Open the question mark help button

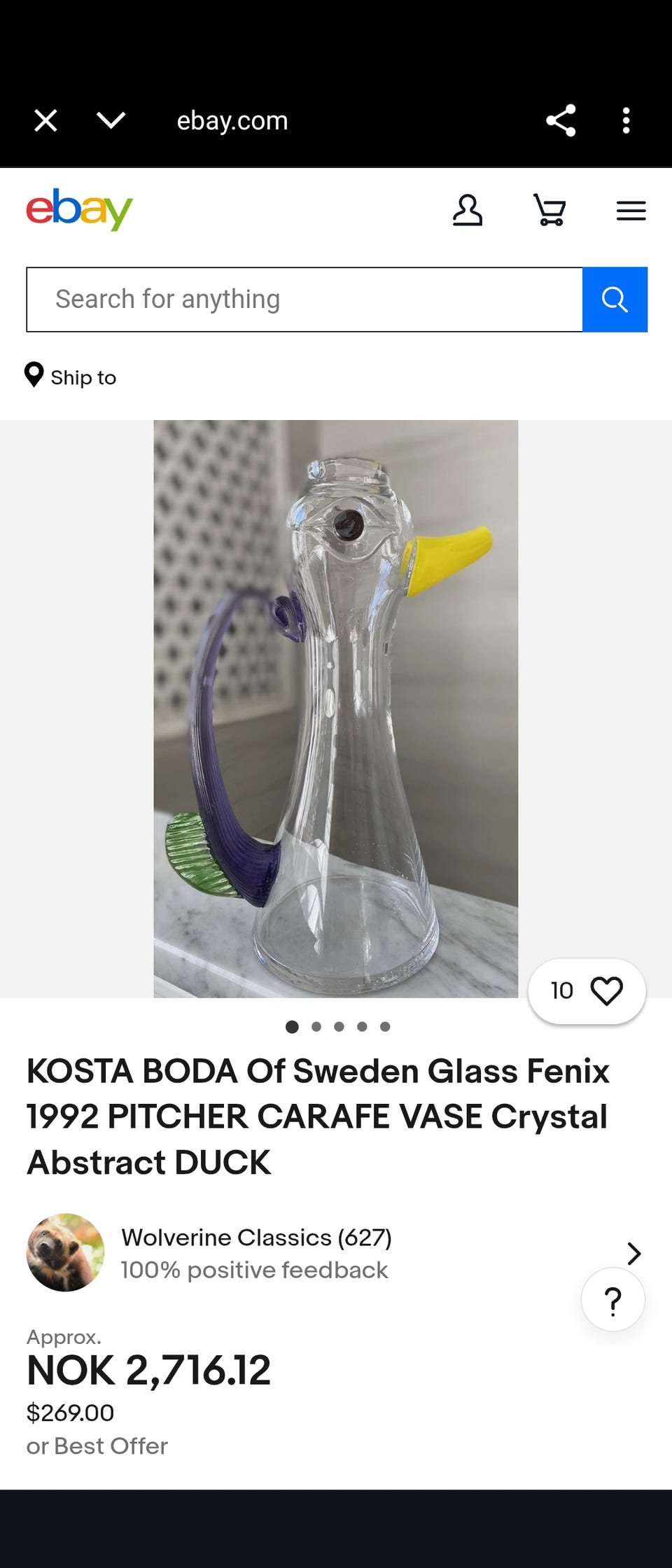pos(613,1299)
